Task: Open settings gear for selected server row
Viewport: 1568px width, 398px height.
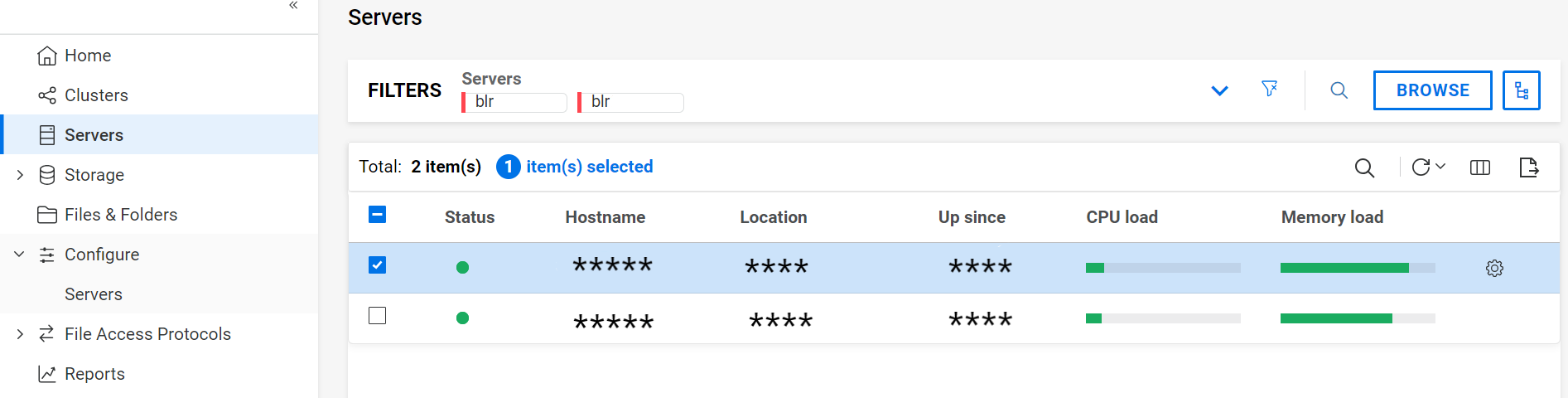Action: coord(1494,268)
